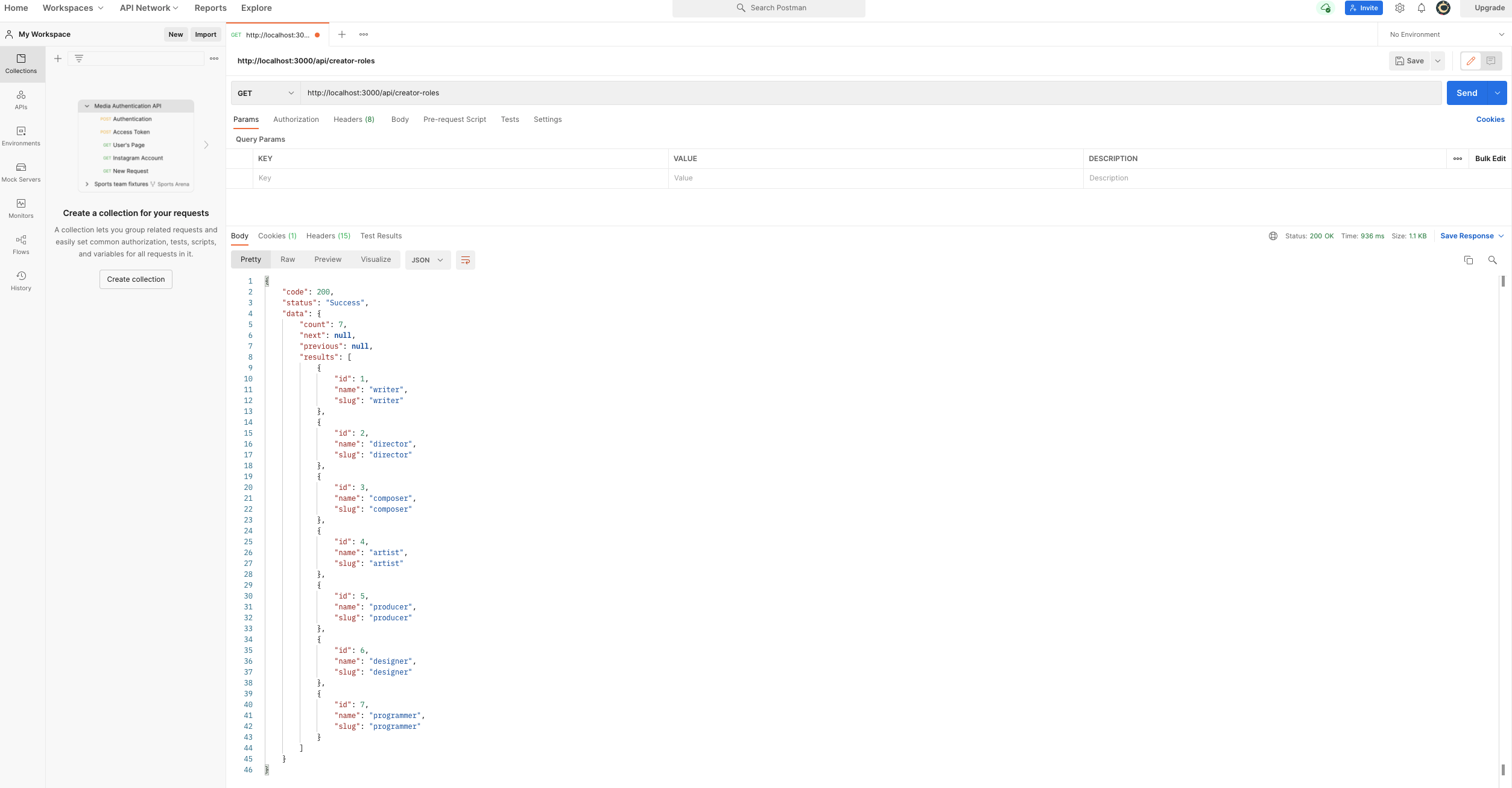Viewport: 1512px width, 788px height.
Task: Expand the Send button dropdown arrow
Action: (x=1498, y=93)
